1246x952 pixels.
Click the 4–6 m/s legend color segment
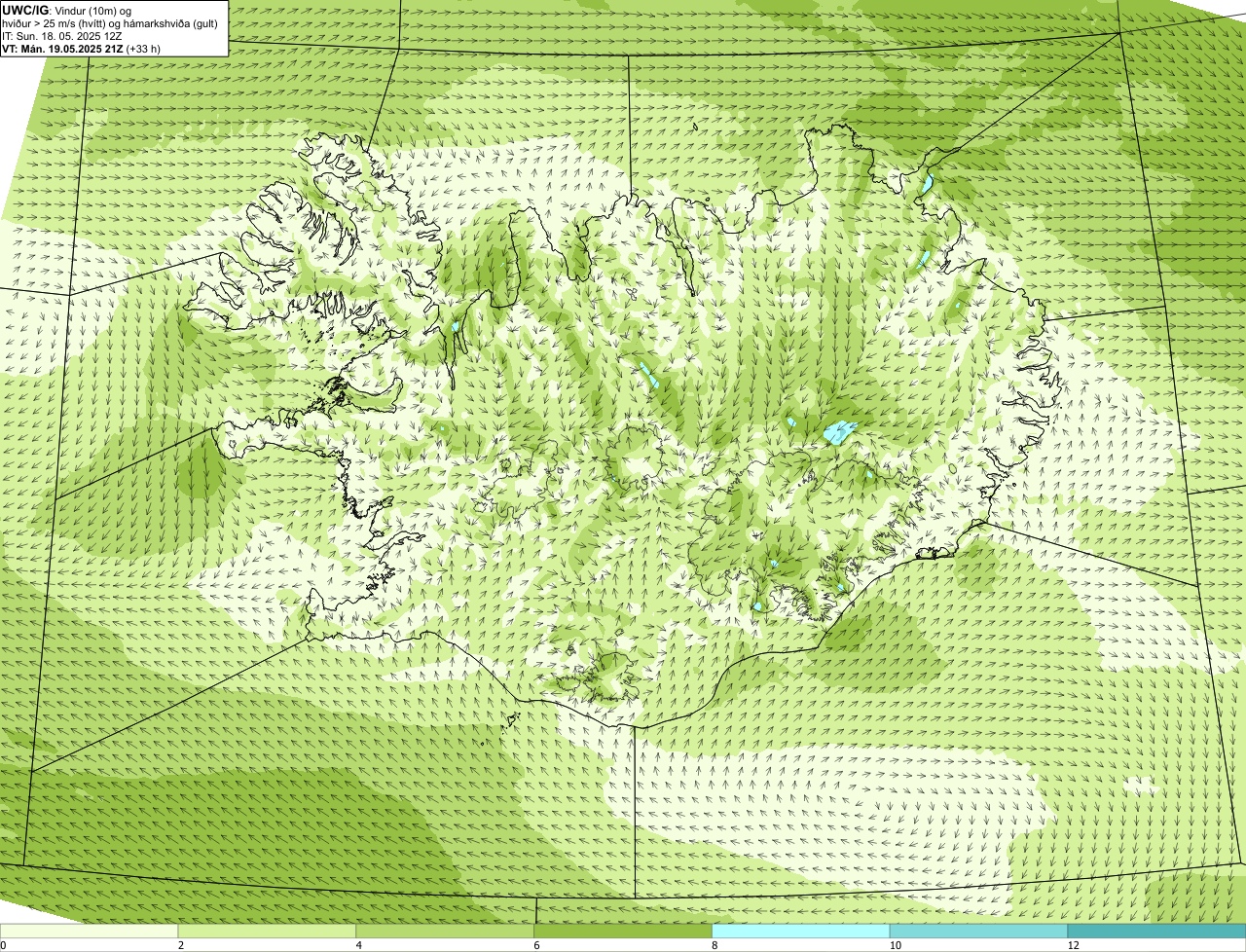click(445, 931)
